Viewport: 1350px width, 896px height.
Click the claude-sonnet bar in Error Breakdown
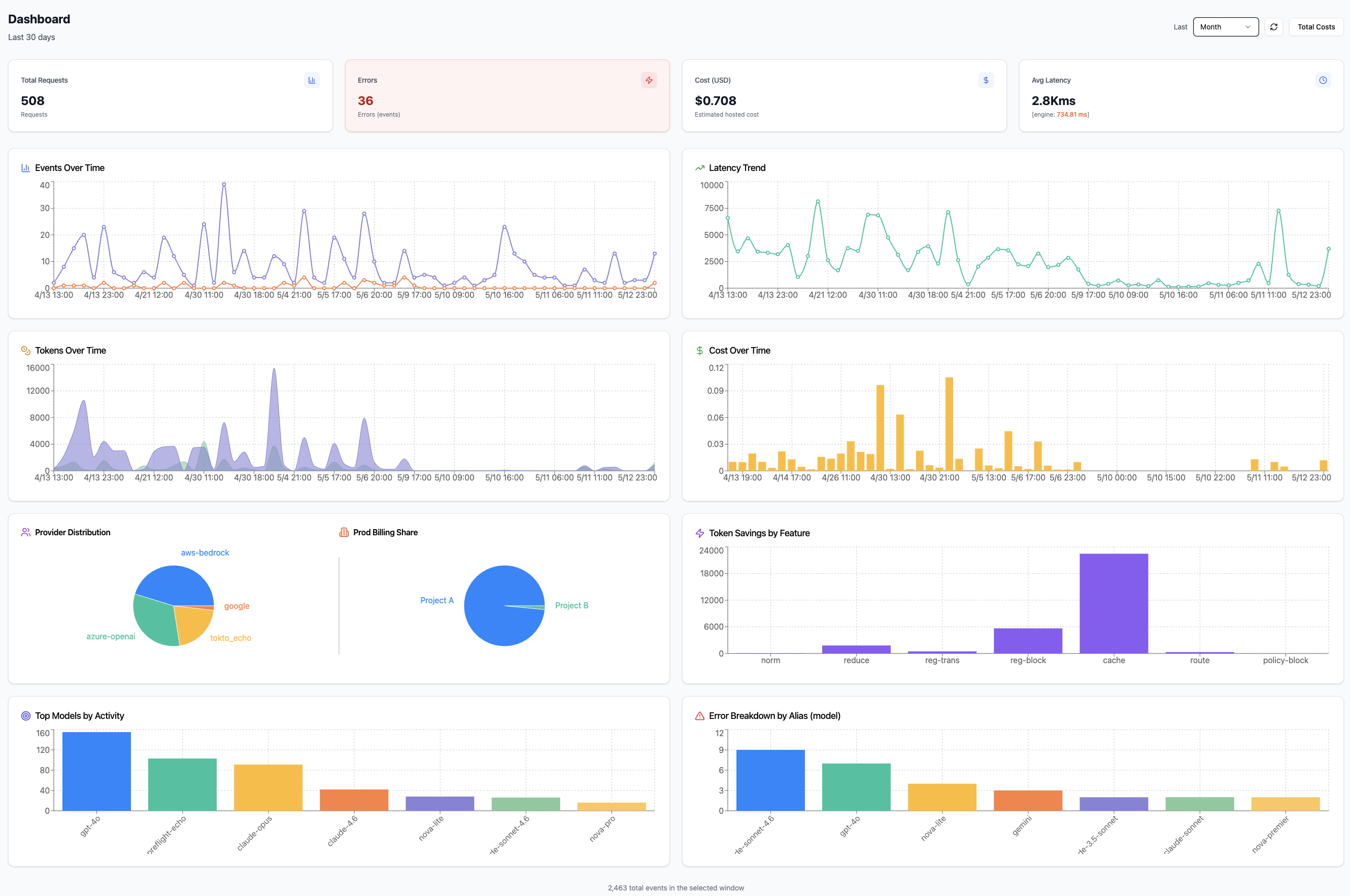(x=1200, y=804)
